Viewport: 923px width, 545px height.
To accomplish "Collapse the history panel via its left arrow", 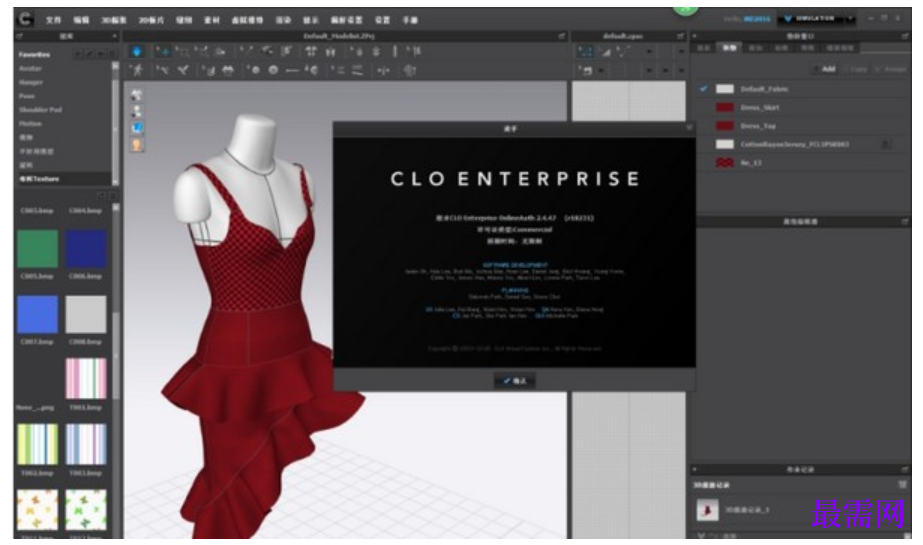I will [x=695, y=470].
